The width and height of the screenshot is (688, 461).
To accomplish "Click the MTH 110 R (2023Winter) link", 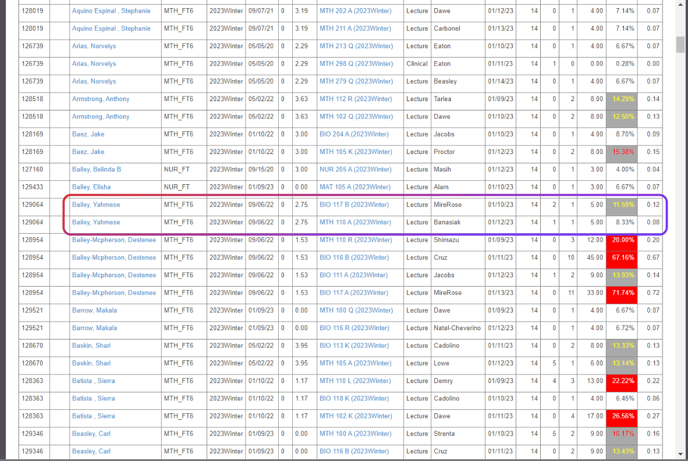I will coord(355,240).
